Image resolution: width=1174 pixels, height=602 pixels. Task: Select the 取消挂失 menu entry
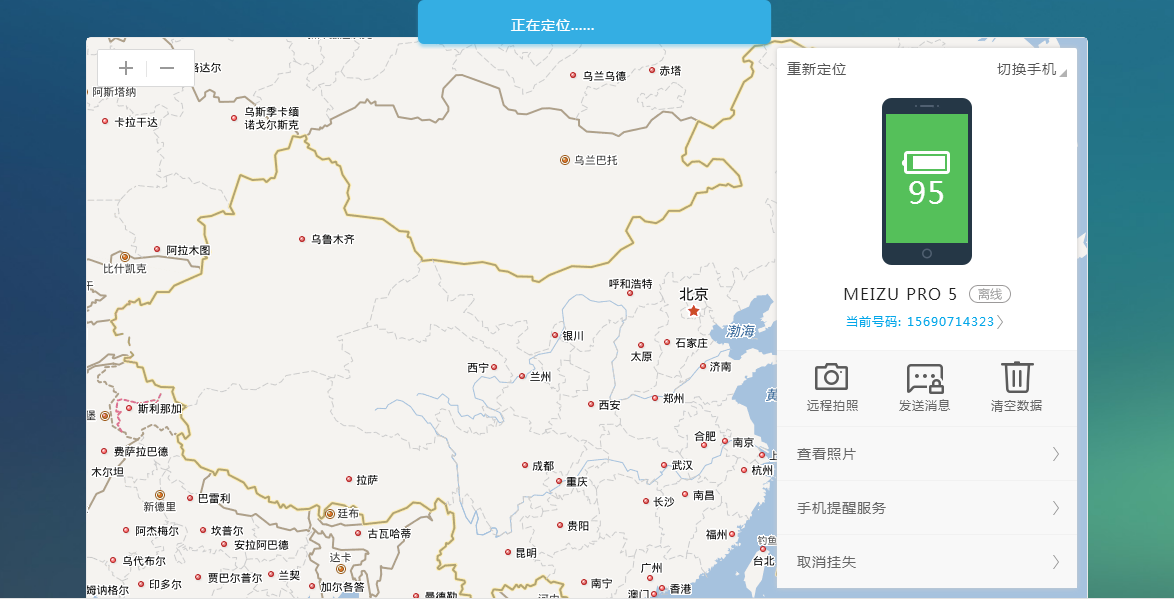pyautogui.click(x=927, y=562)
